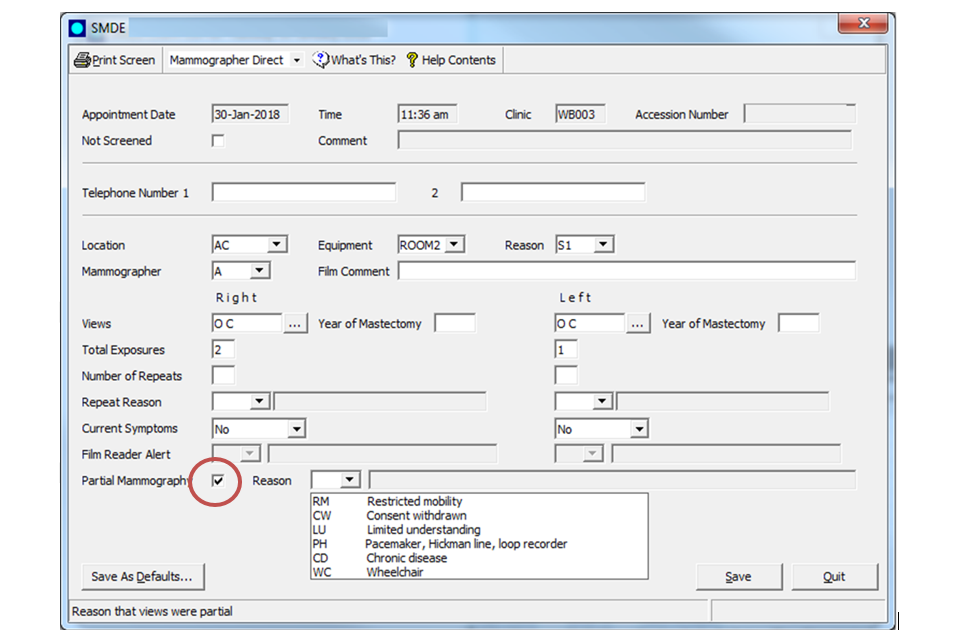Screen dimensions: 960x640
Task: Open Left Views ellipsis browse button
Action: [x=638, y=324]
